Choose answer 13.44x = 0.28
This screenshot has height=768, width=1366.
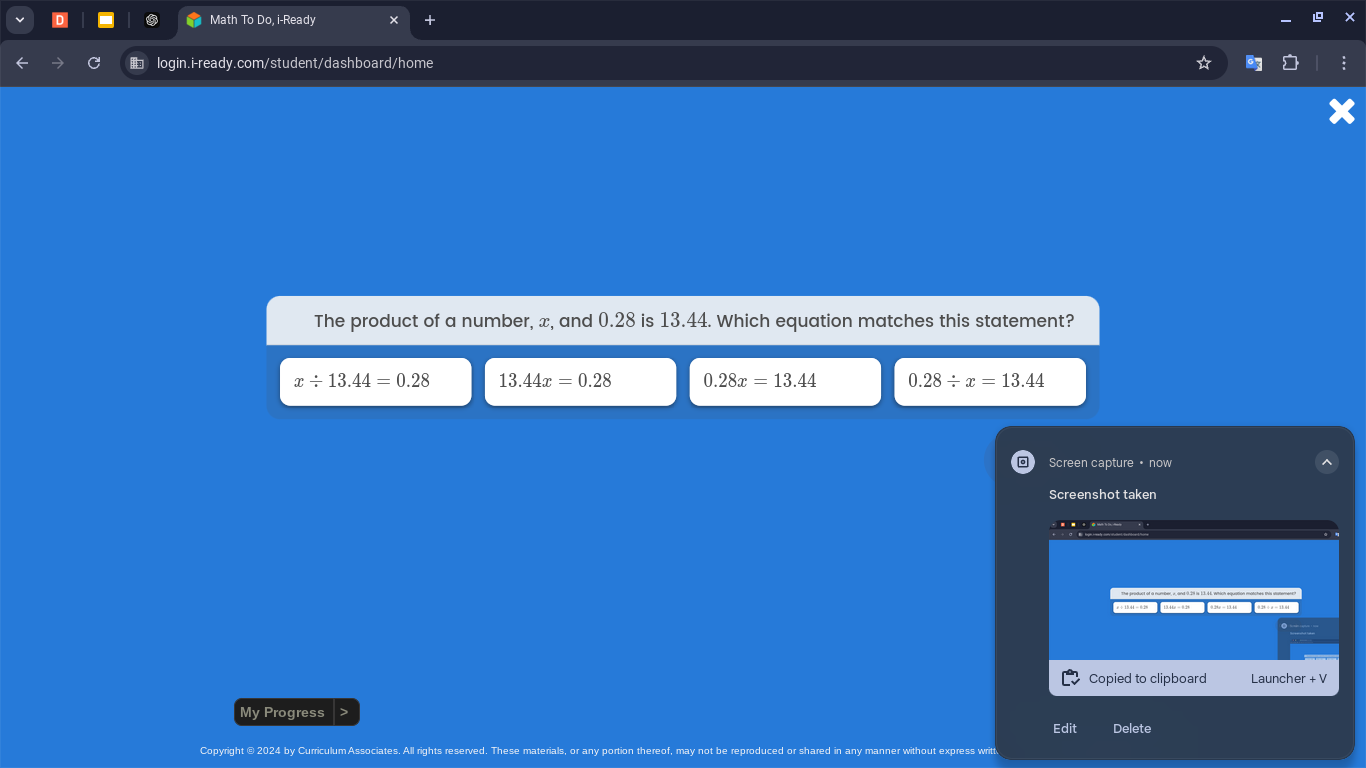581,382
